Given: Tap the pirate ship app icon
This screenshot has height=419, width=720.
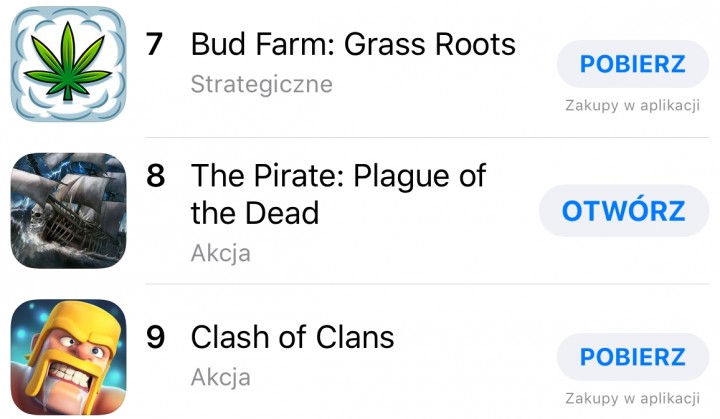Looking at the screenshot, I should (x=68, y=210).
